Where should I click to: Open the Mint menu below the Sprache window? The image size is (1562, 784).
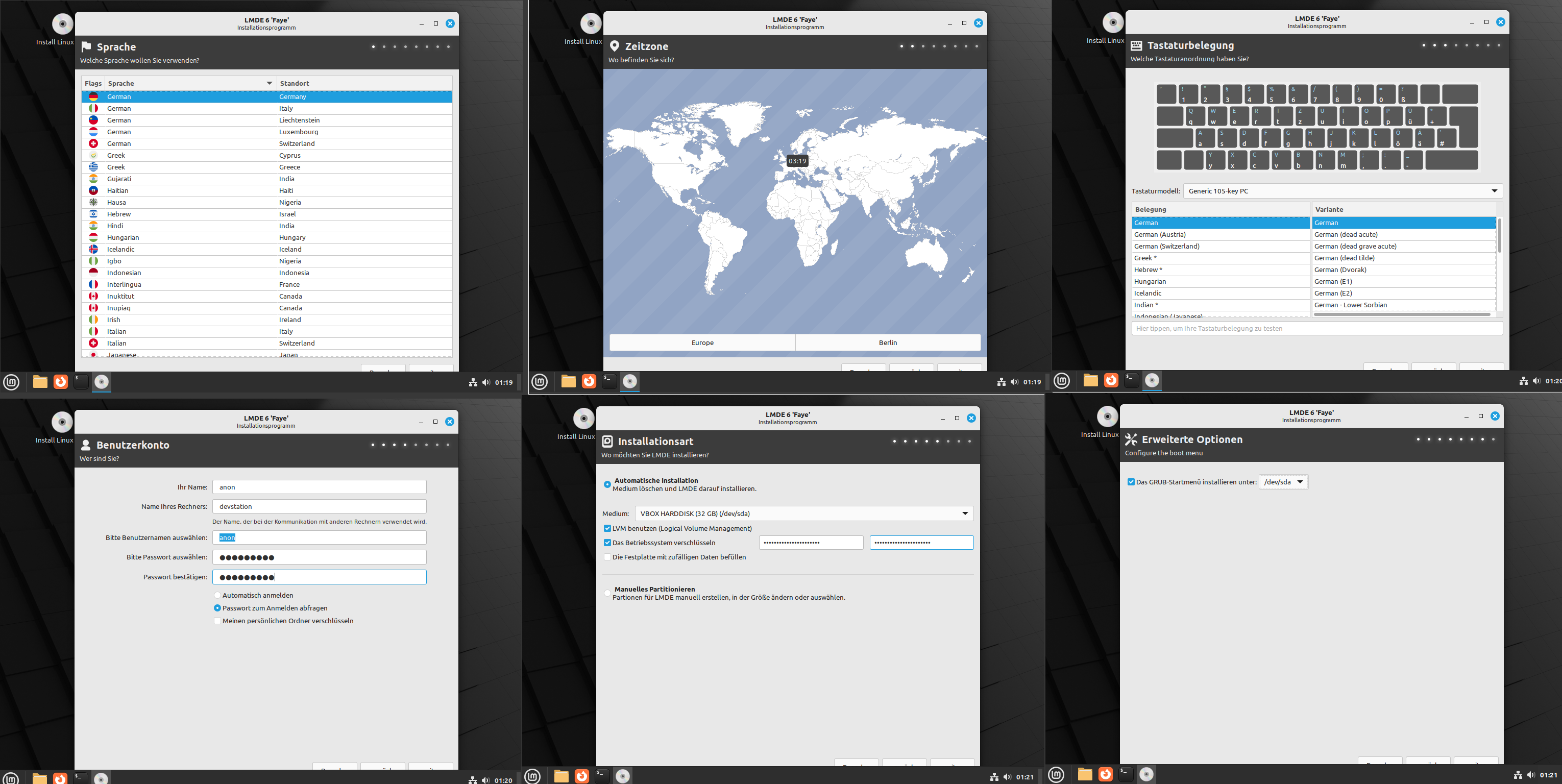[12, 382]
